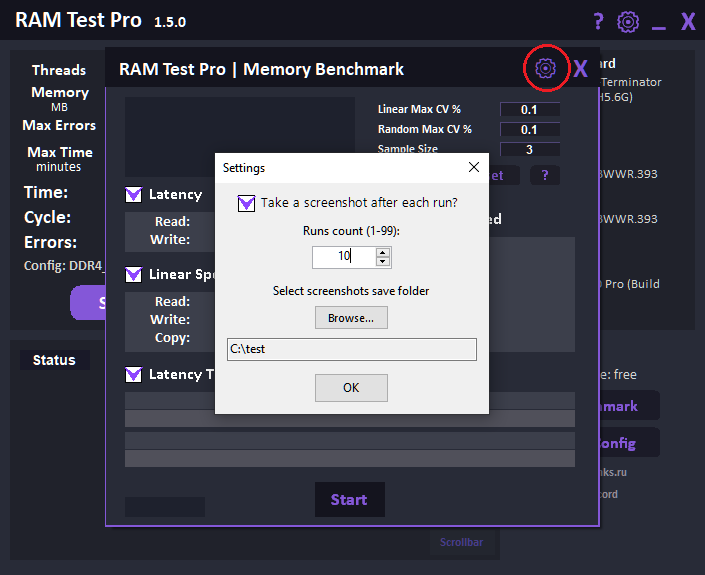This screenshot has height=575, width=705.
Task: Close the Memory Benchmark panel with X
Action: coord(580,69)
